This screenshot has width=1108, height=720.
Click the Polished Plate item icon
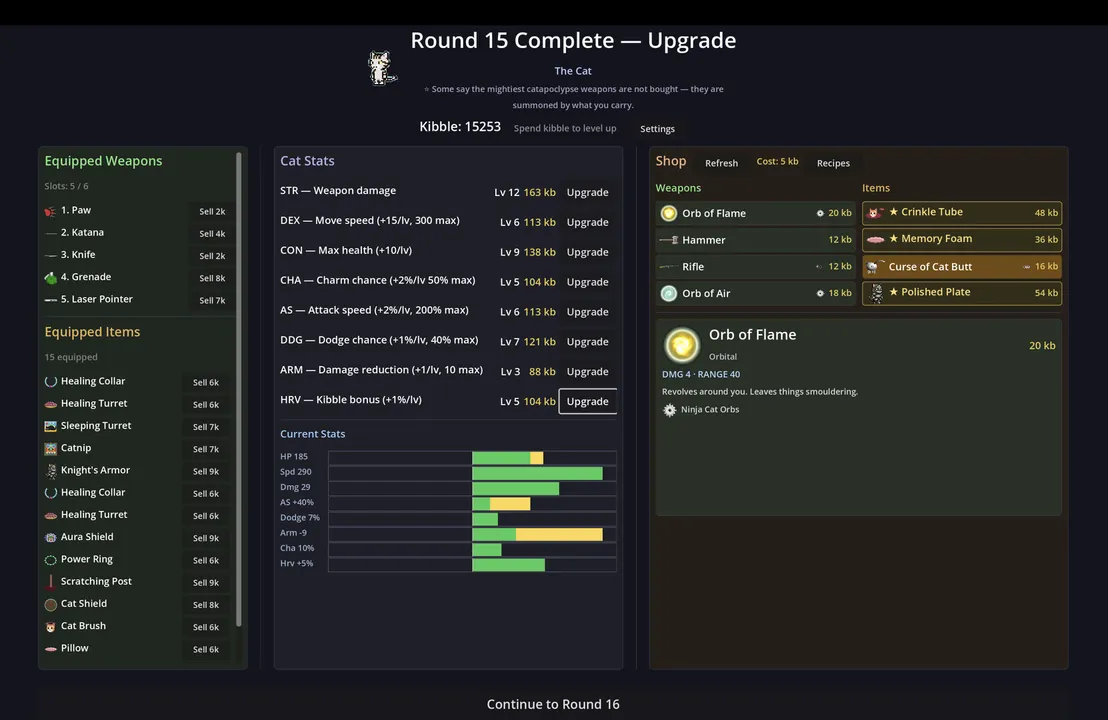[876, 293]
